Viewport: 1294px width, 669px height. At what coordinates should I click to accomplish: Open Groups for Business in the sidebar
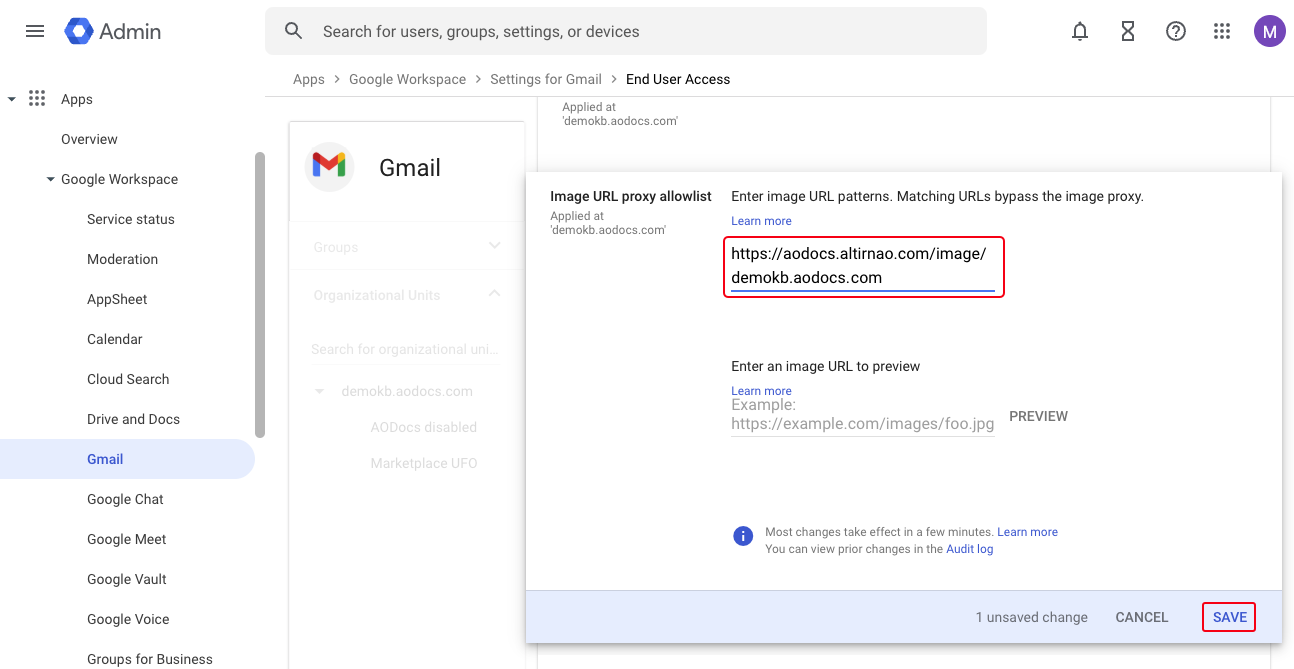(150, 659)
